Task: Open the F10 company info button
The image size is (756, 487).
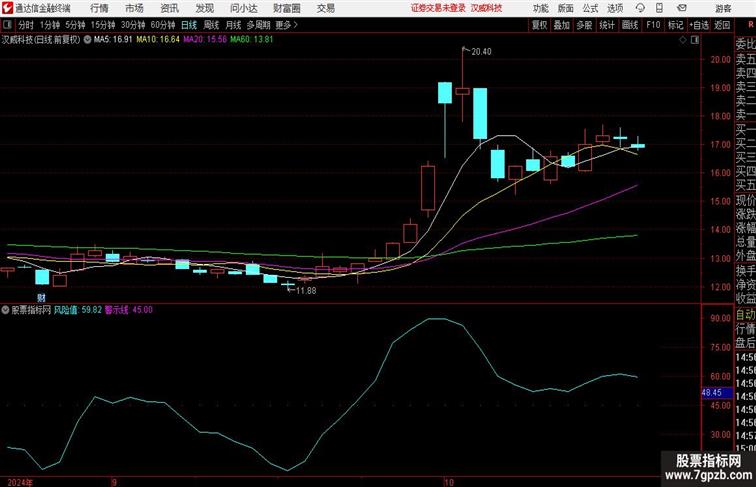Action: (x=653, y=25)
